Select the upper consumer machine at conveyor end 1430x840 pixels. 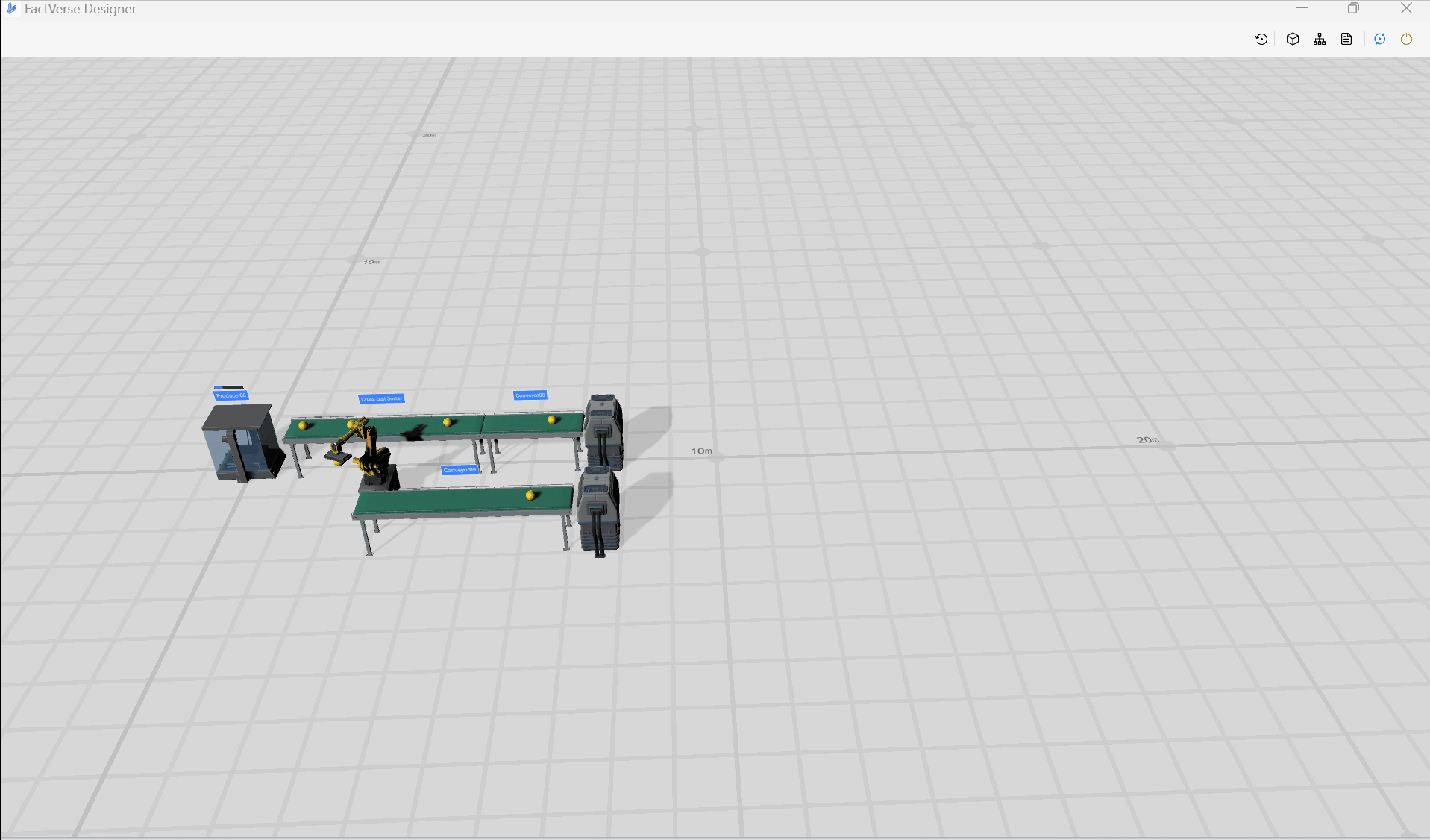(x=603, y=431)
